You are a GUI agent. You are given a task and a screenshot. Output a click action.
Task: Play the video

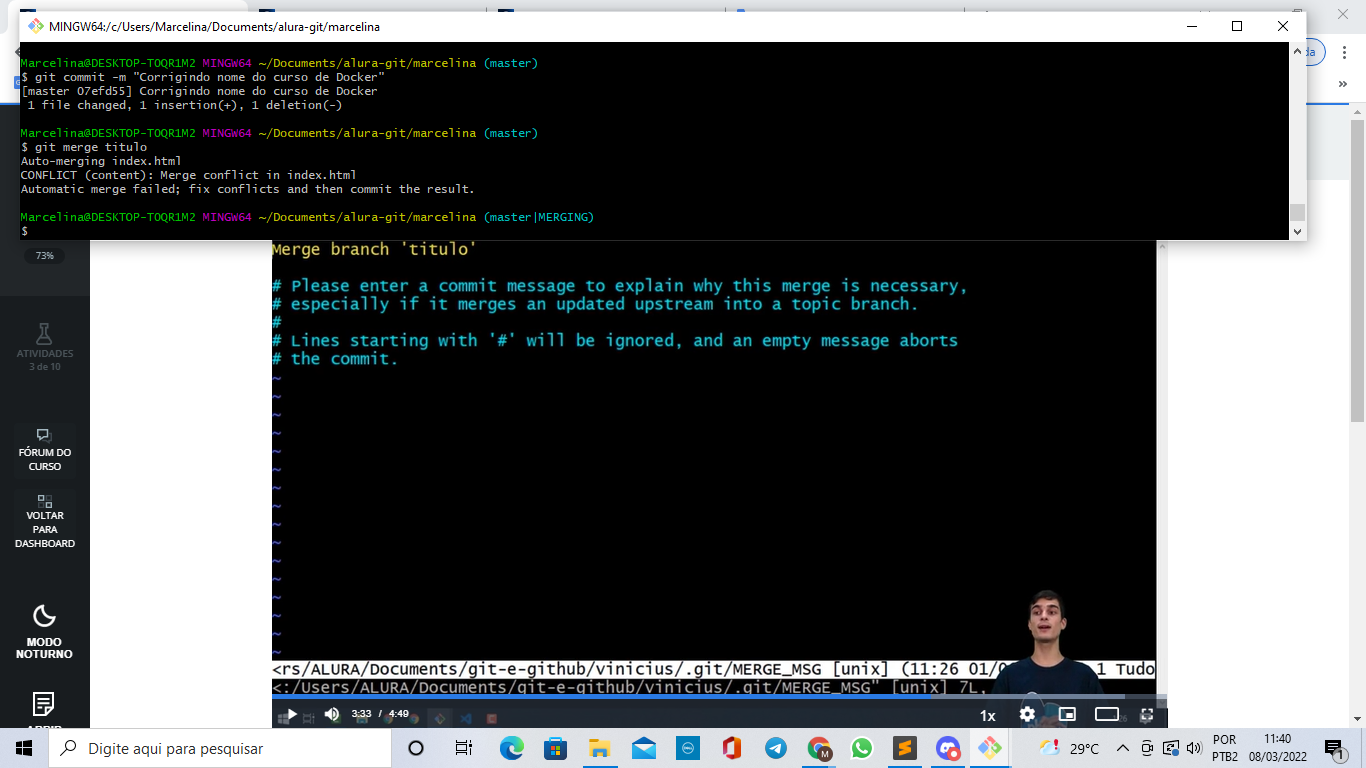[x=291, y=715]
